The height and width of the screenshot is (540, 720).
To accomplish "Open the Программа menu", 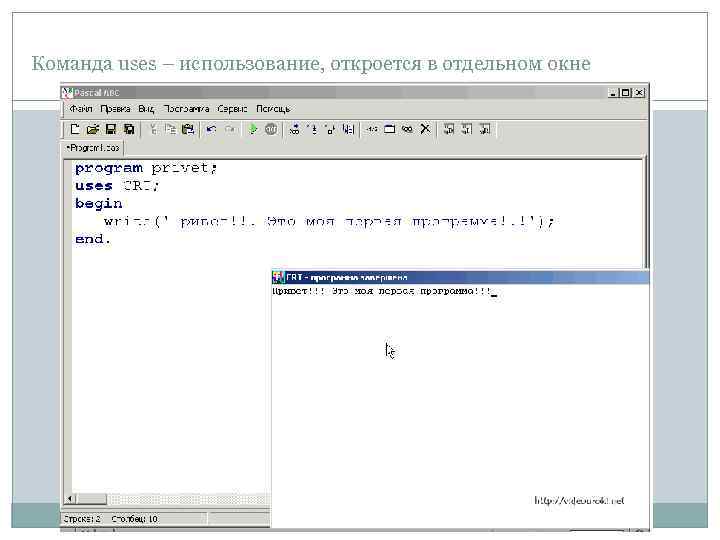I will pos(186,109).
